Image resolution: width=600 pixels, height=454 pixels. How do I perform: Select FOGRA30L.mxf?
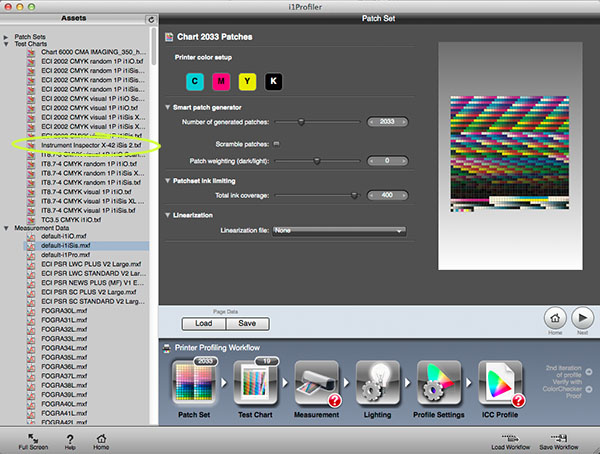point(64,311)
